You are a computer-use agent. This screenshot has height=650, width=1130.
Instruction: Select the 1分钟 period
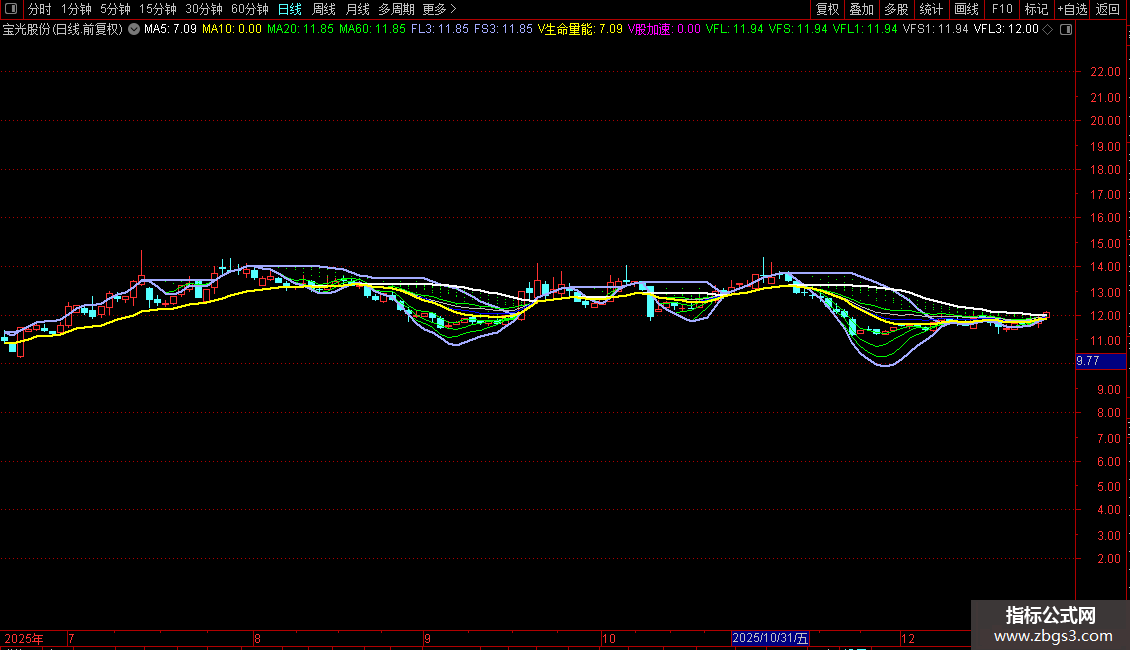click(x=76, y=9)
